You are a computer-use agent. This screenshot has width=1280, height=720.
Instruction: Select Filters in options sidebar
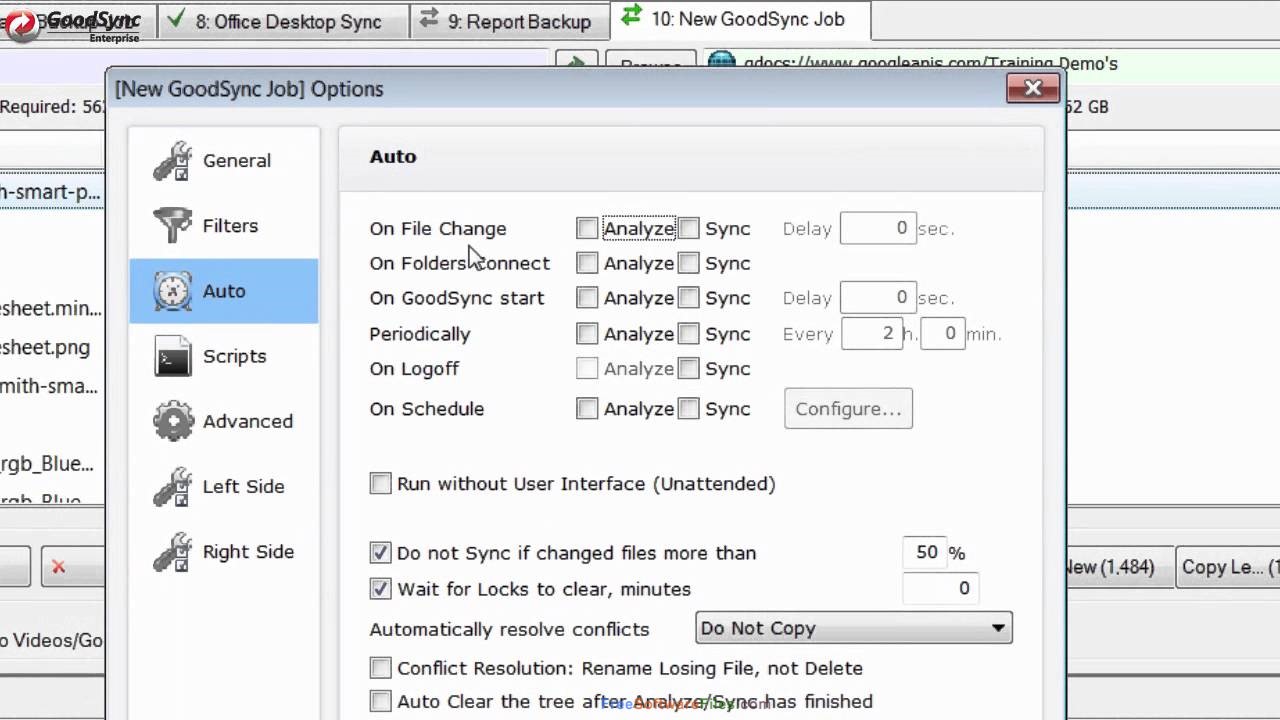coord(224,226)
